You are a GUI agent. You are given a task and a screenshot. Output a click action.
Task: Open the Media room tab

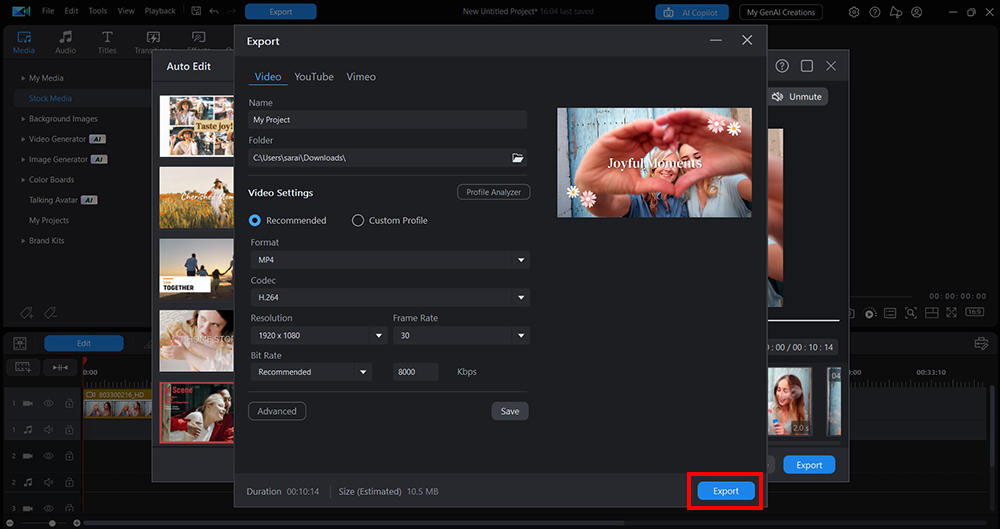point(24,42)
